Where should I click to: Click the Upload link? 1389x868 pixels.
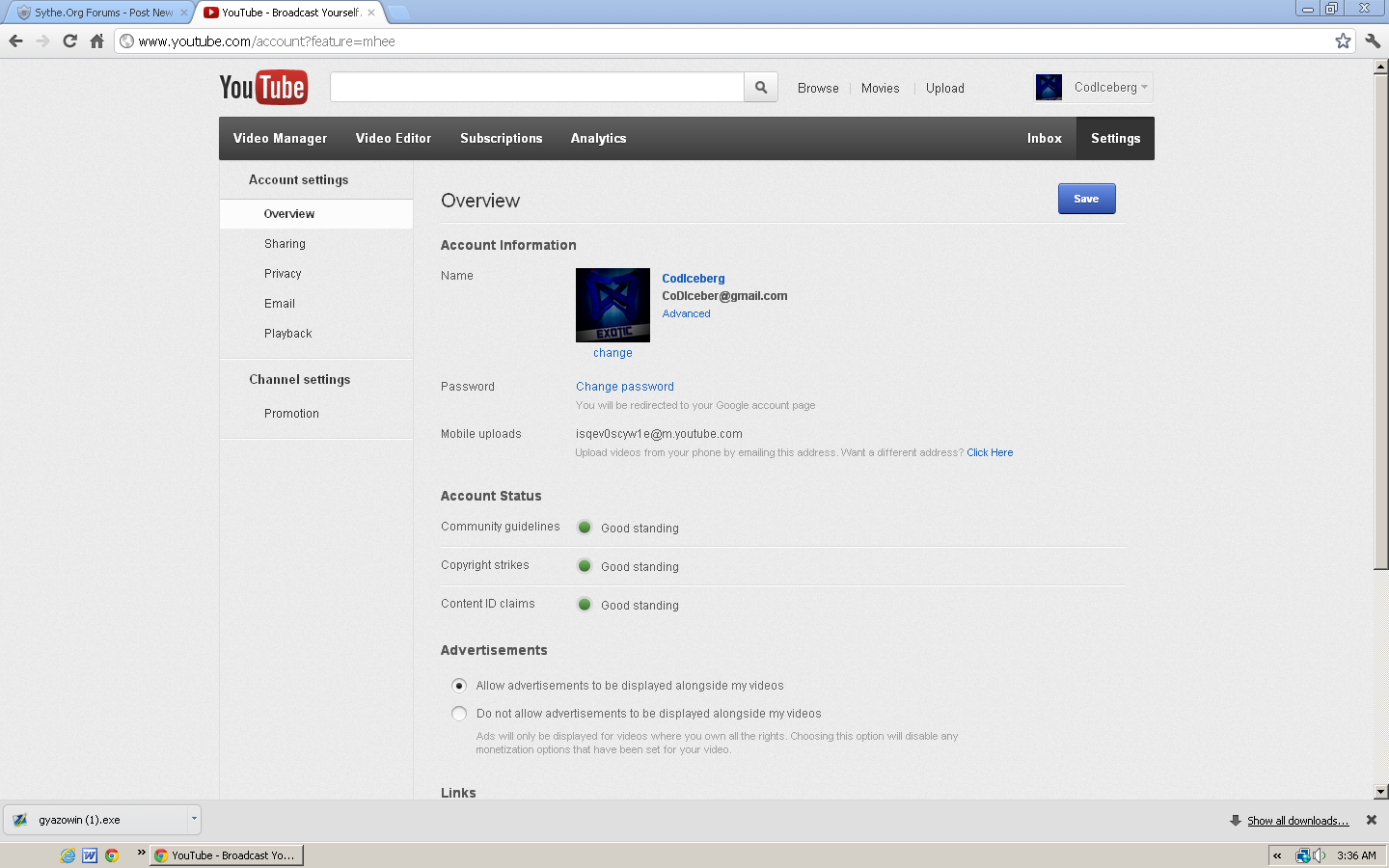[945, 88]
